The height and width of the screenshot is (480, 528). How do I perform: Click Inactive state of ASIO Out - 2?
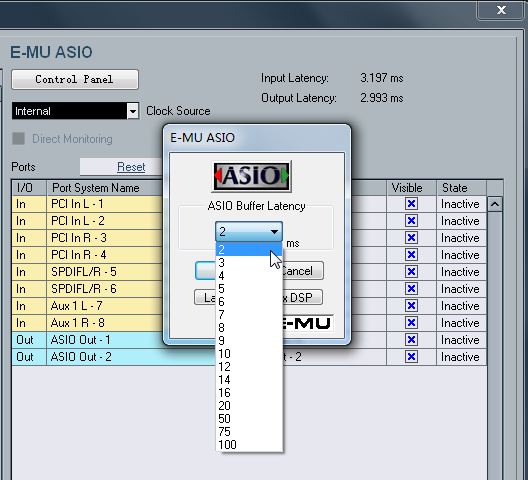click(460, 357)
